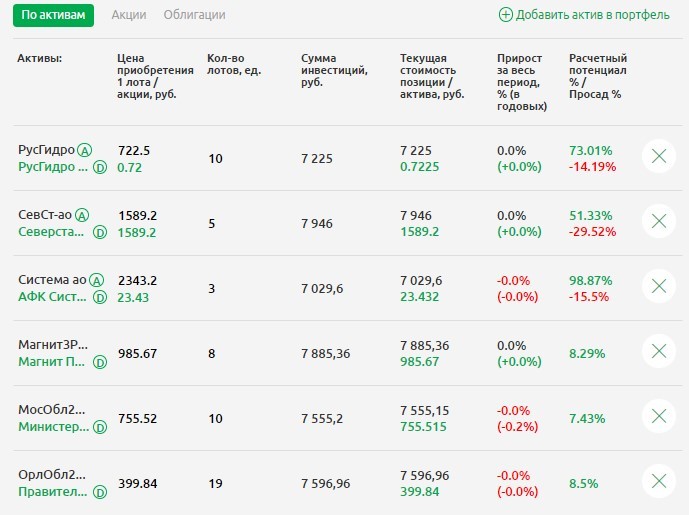This screenshot has height=515, width=689.
Task: Click the D badge under РусГидро
Action: 100,167
